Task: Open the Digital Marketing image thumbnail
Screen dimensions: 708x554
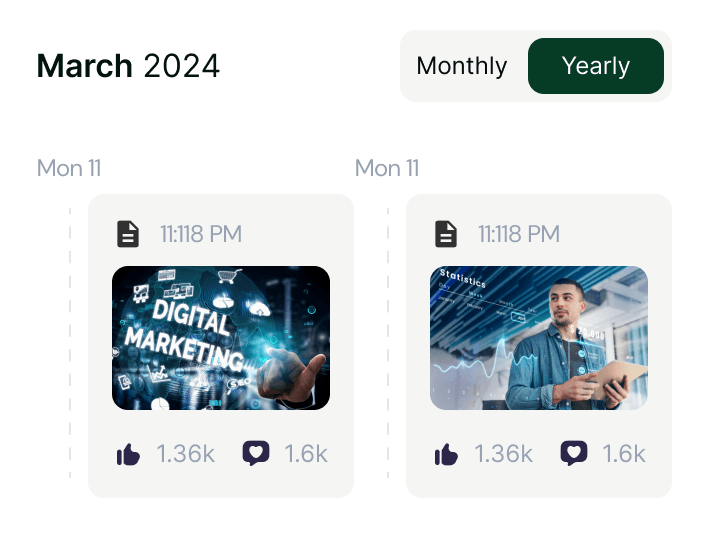Action: click(x=221, y=337)
